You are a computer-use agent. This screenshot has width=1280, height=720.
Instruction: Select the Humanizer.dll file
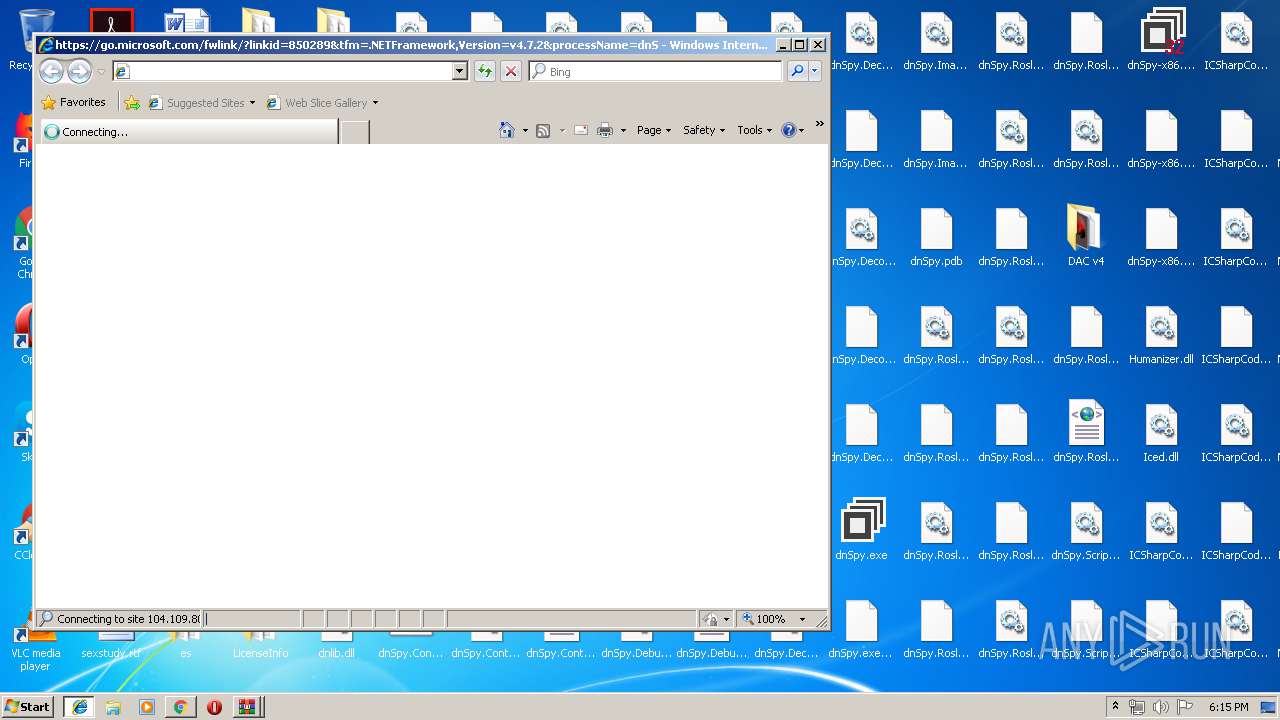[x=1161, y=334]
